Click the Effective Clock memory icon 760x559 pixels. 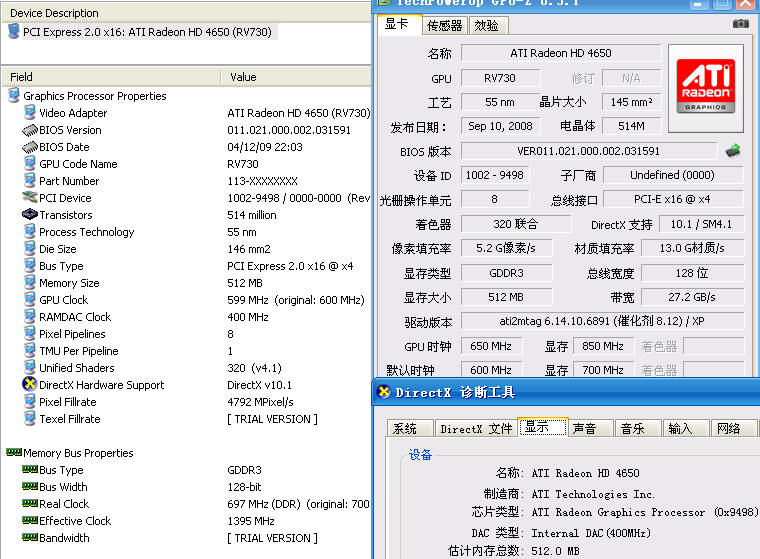coord(30,520)
